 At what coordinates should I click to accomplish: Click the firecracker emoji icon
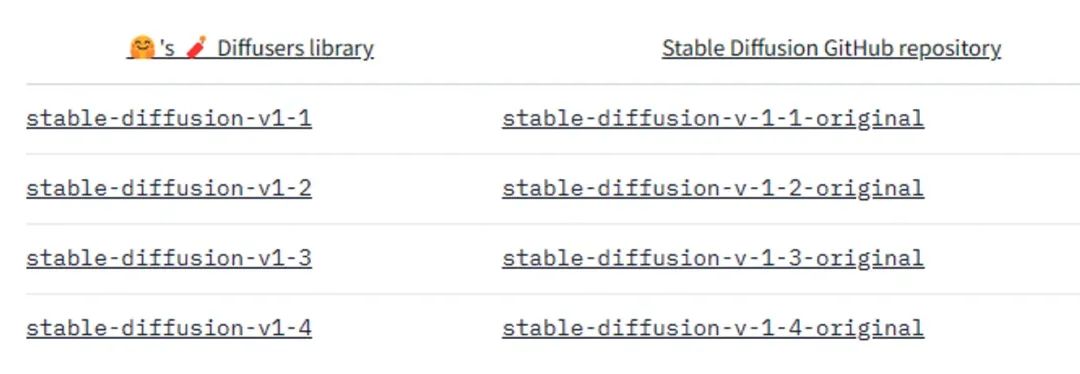click(x=196, y=48)
